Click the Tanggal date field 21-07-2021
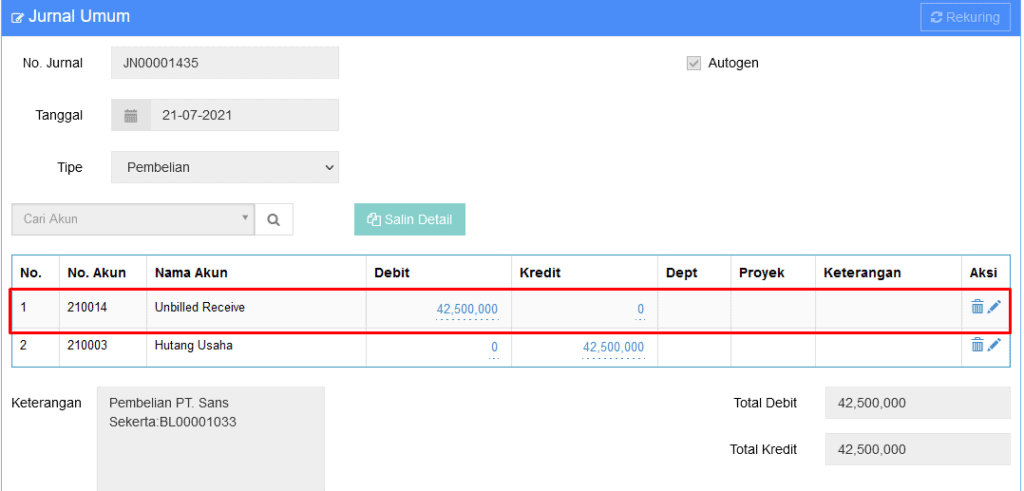This screenshot has height=491, width=1024. click(x=244, y=116)
